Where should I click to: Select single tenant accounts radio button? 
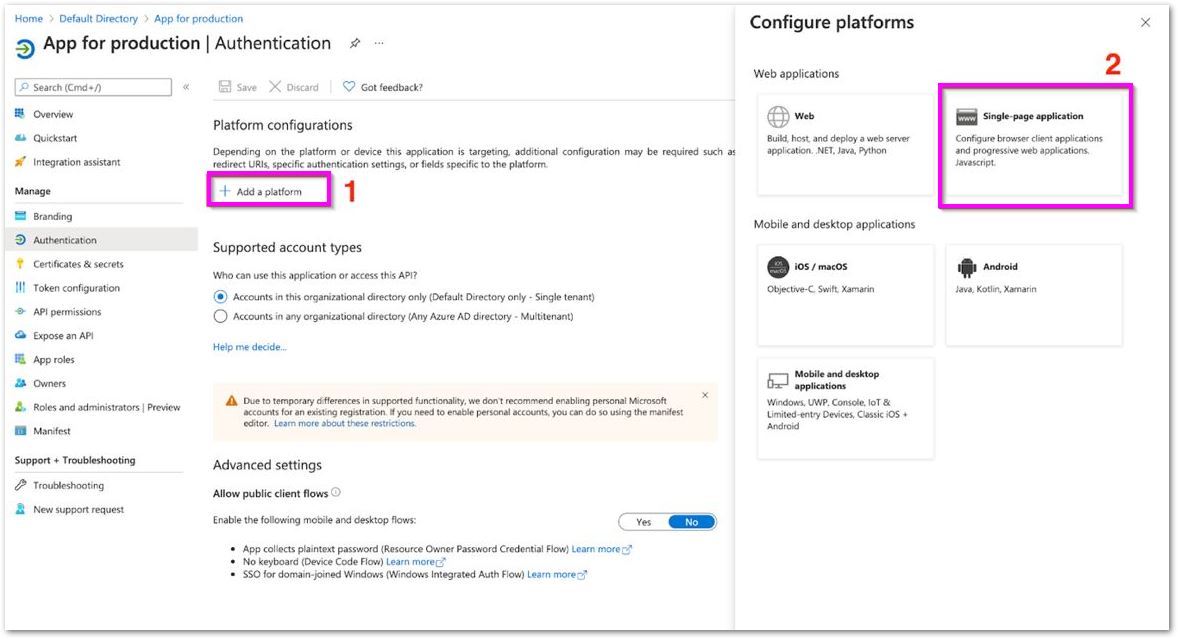(x=220, y=297)
